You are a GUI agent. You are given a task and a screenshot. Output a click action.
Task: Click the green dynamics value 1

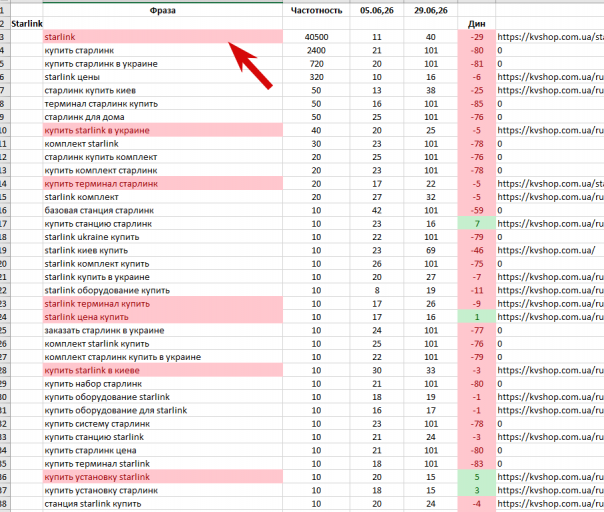click(476, 317)
